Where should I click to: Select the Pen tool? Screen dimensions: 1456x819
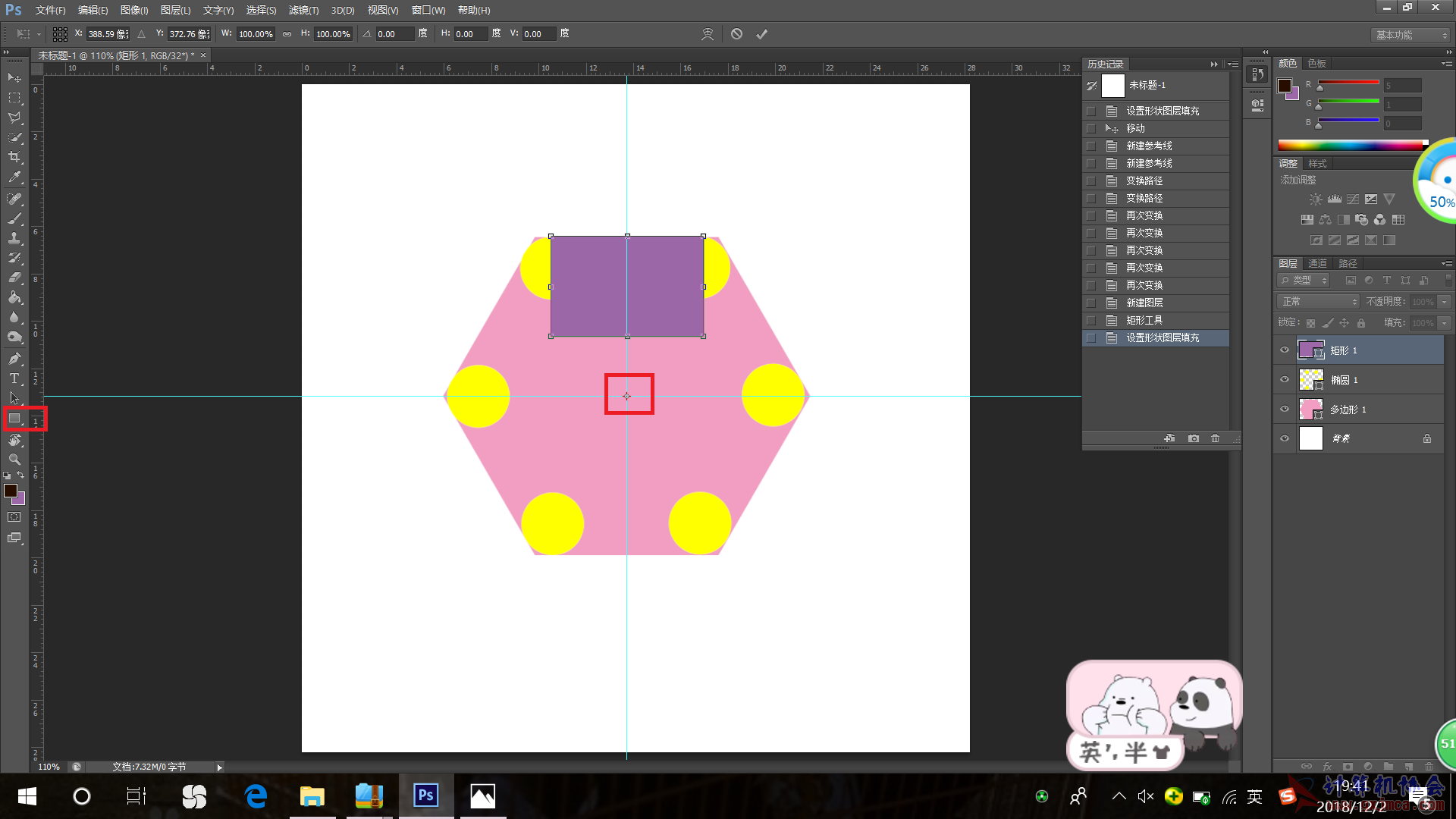click(14, 359)
